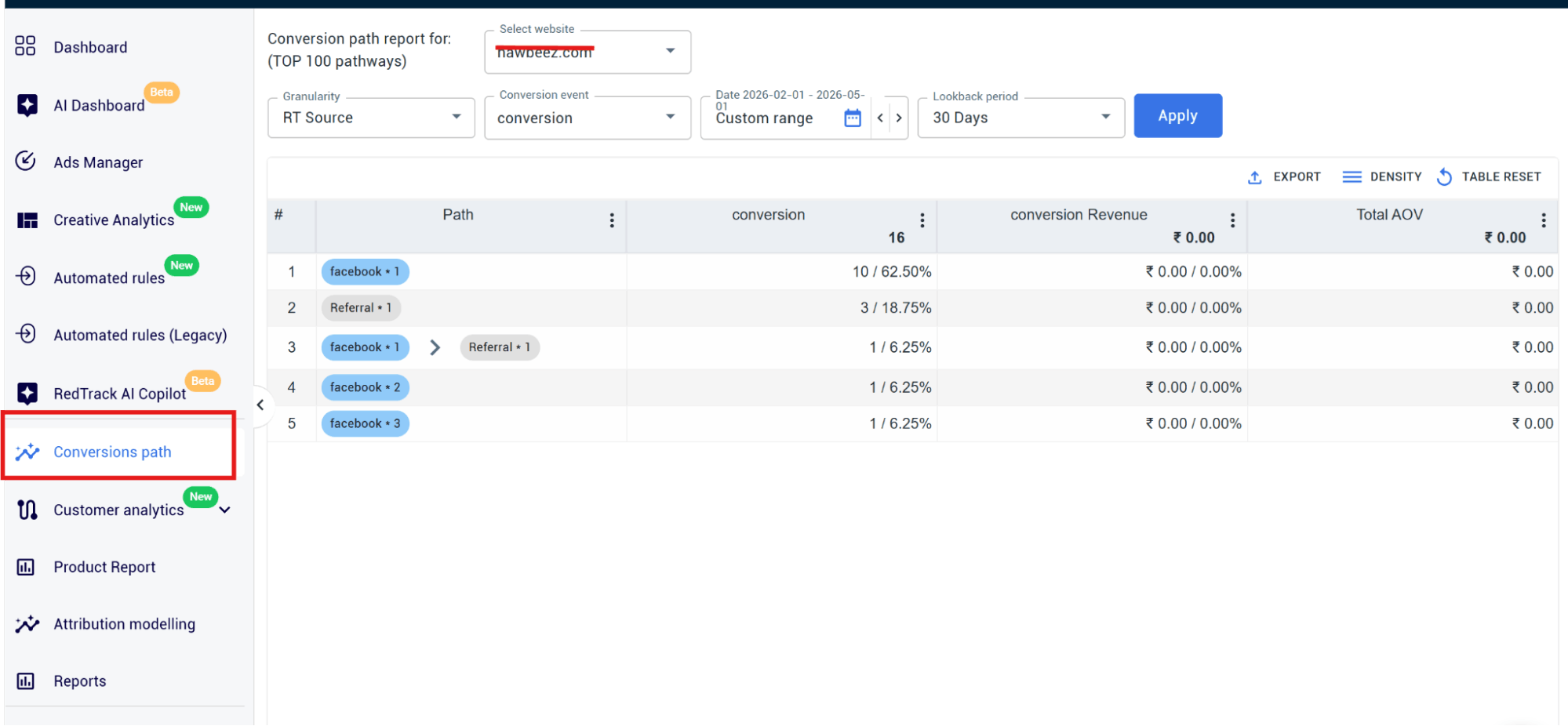This screenshot has height=726, width=1568.
Task: Click the Export upload icon
Action: 1254,177
